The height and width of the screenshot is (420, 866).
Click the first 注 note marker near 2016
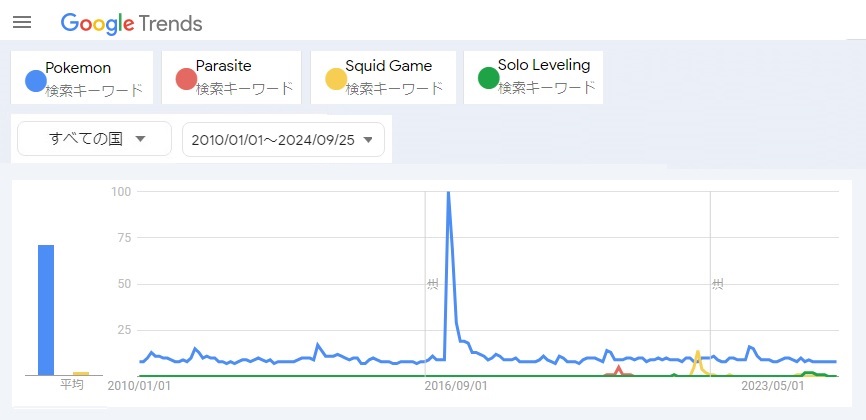point(432,284)
